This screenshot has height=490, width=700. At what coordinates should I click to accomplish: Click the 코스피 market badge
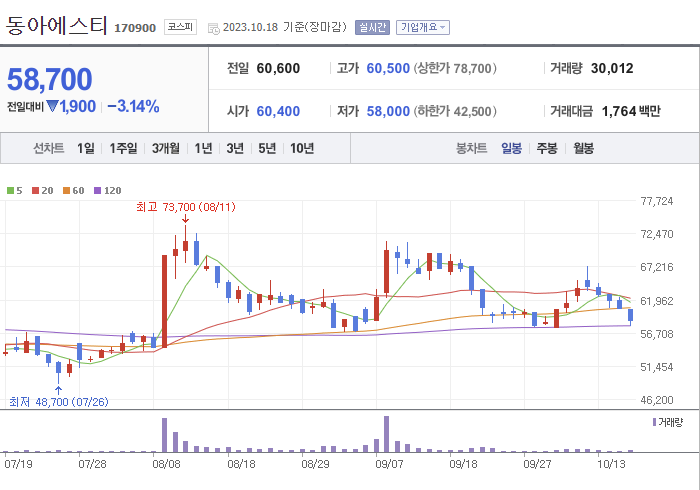180,27
